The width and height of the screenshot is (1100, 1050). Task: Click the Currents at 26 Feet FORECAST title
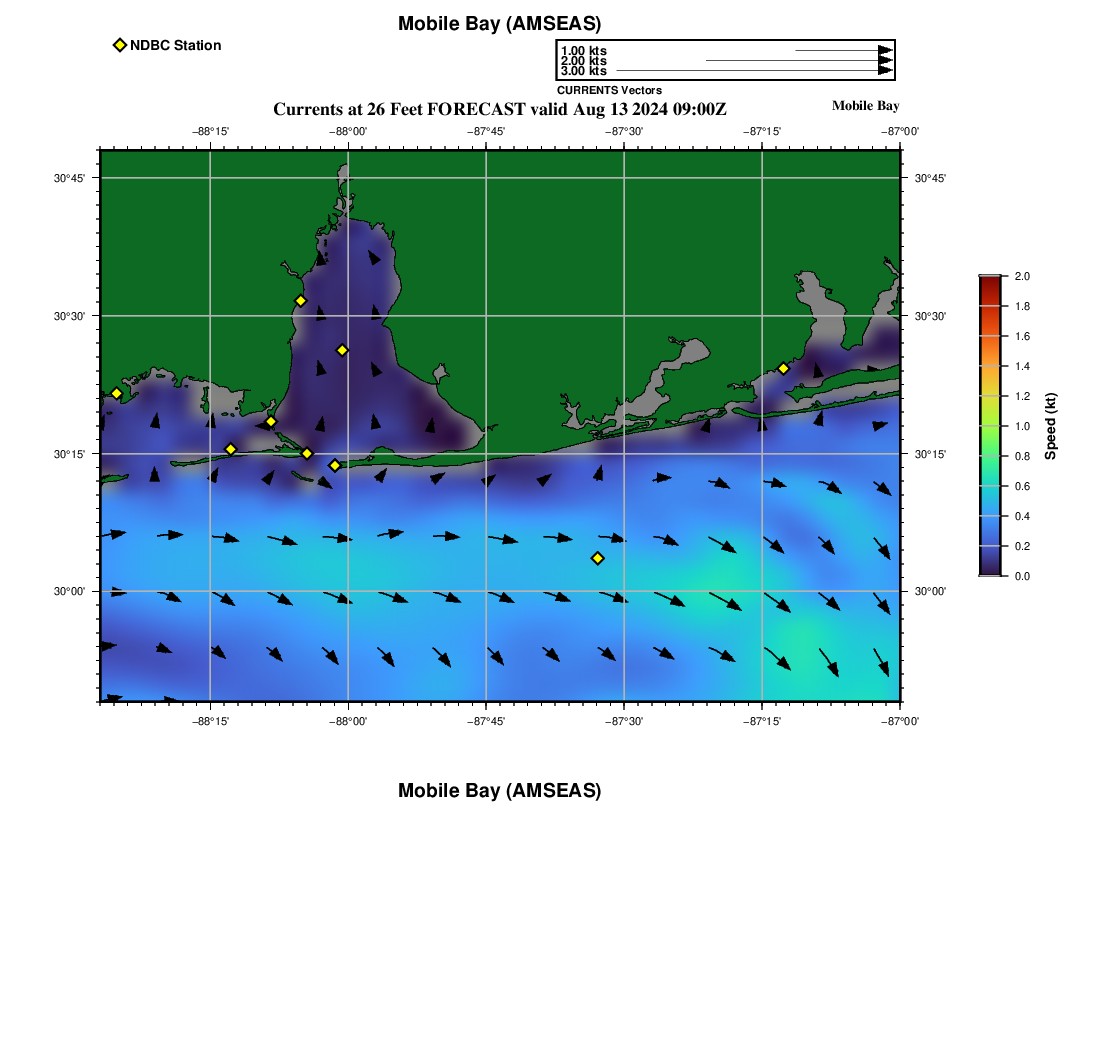tap(499, 109)
